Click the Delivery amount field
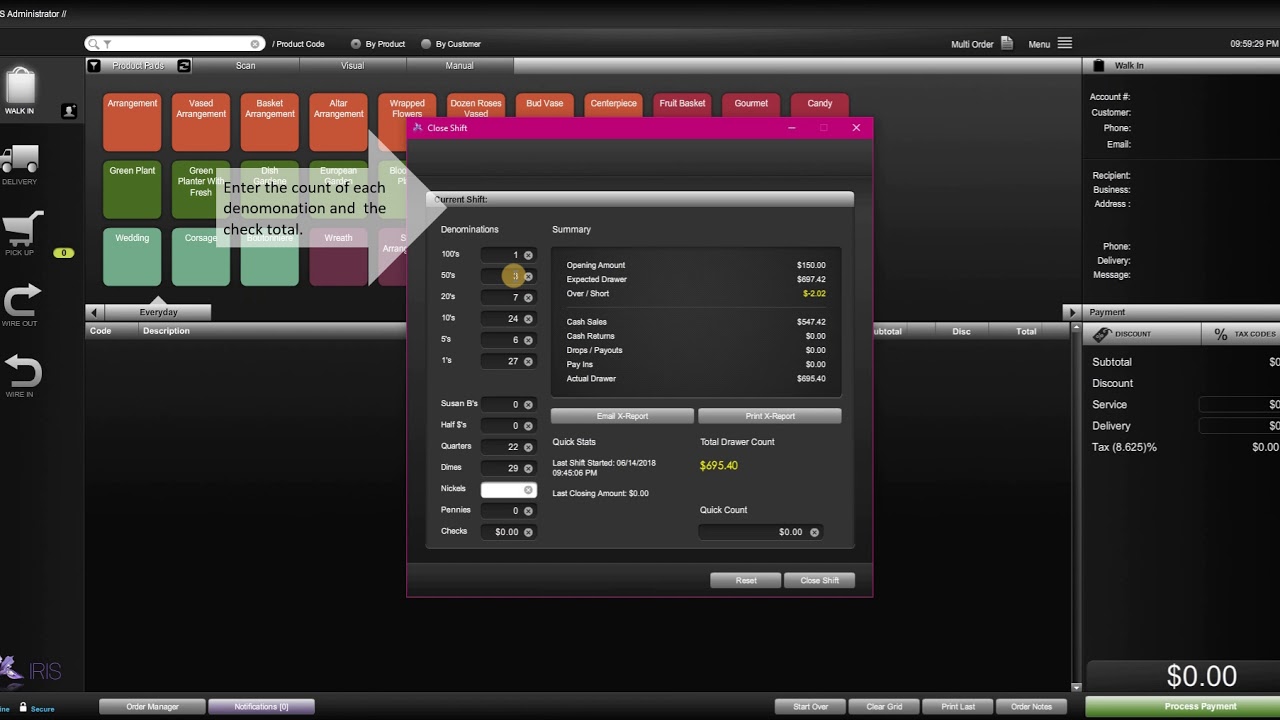Image resolution: width=1280 pixels, height=720 pixels. (x=1240, y=426)
